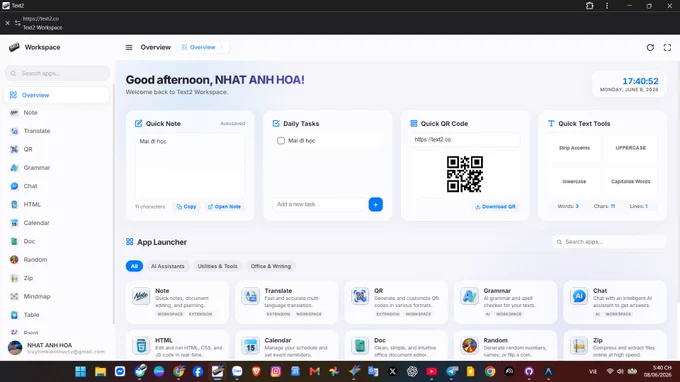The image size is (680, 382).
Task: Open Grammar in the sidebar
Action: (56, 168)
